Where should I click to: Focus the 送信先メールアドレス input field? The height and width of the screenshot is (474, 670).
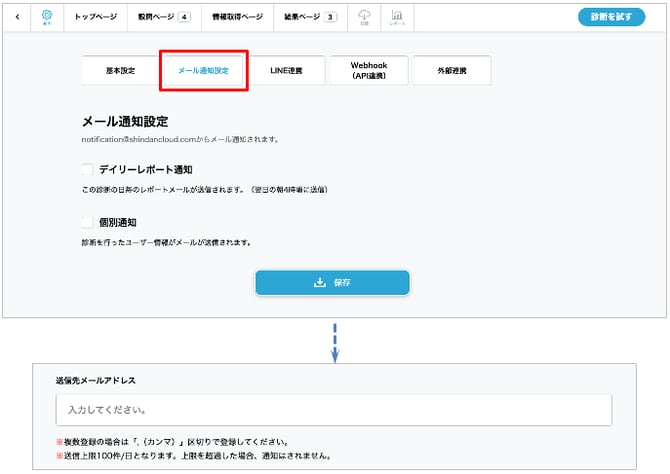[334, 410]
